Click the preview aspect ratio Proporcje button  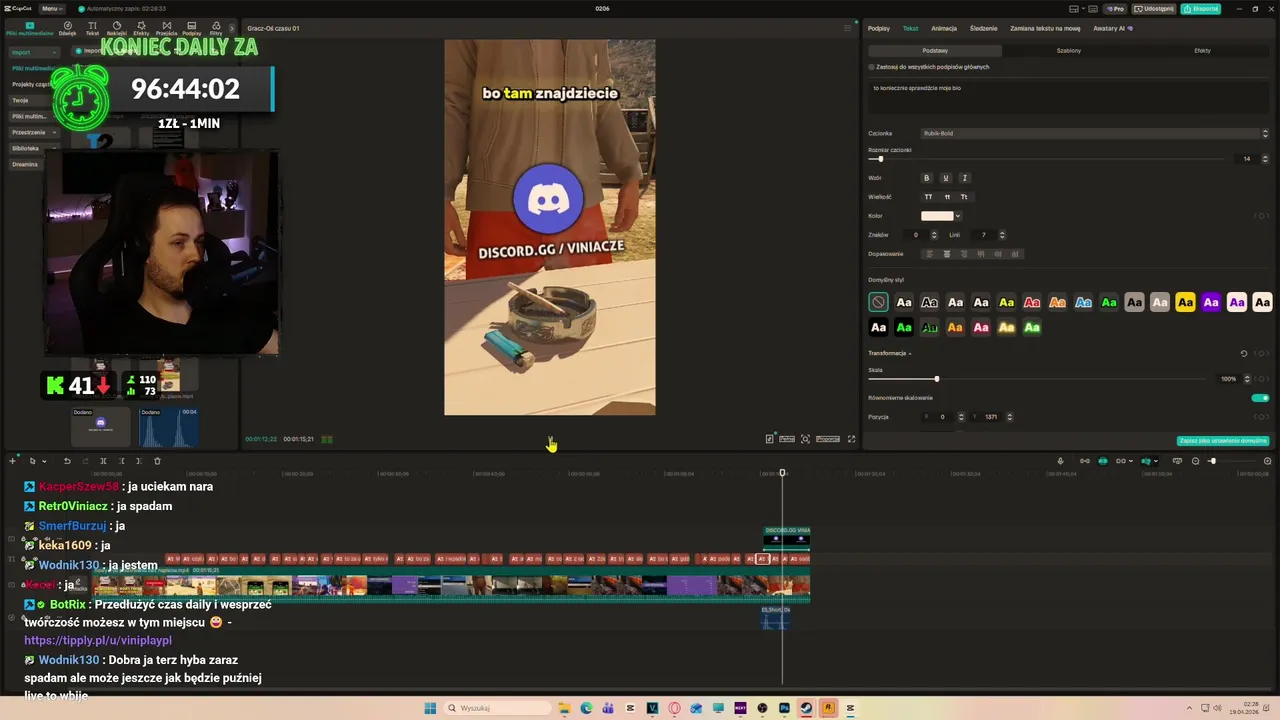pos(828,439)
